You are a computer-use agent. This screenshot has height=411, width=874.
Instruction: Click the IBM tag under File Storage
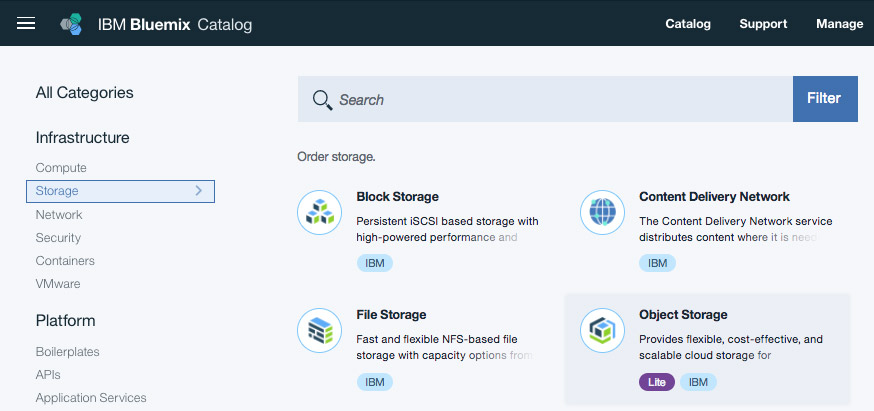(x=375, y=382)
